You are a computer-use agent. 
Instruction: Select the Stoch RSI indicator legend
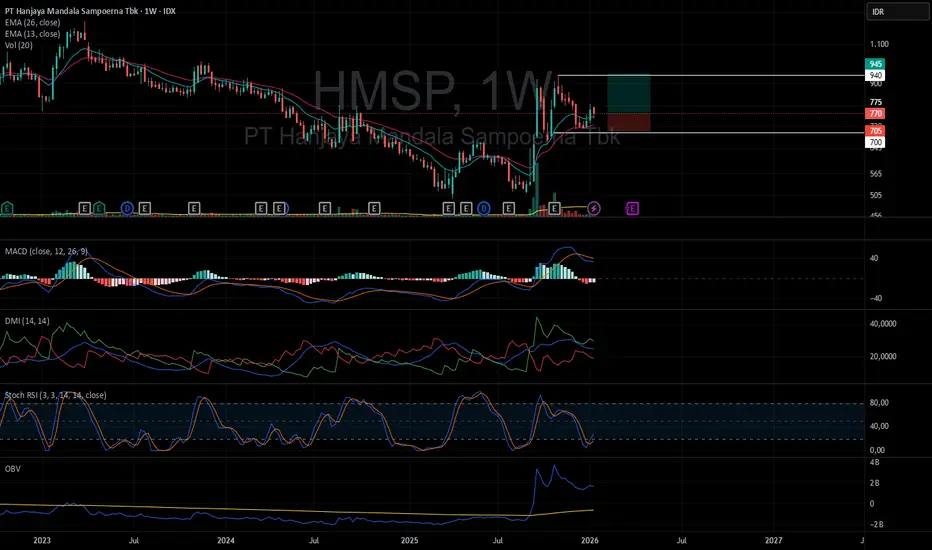55,395
